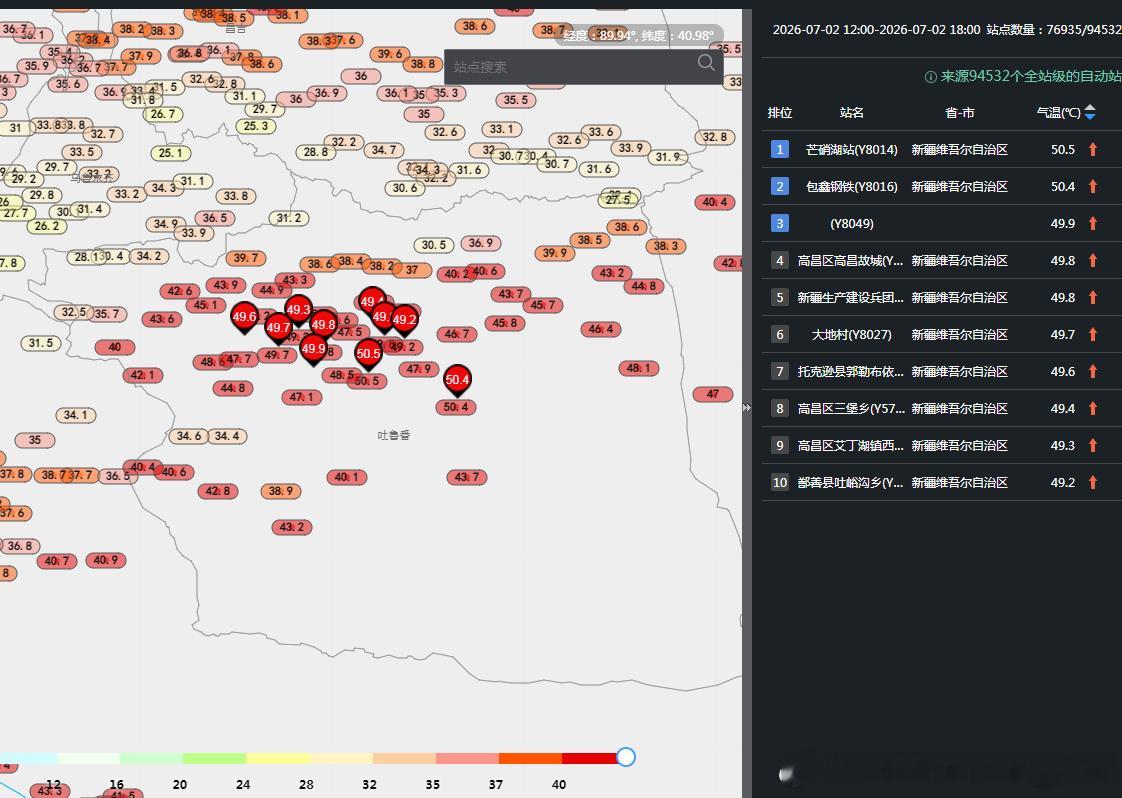
Task: Click the 站点数量 station count text
Action: [x=1053, y=30]
